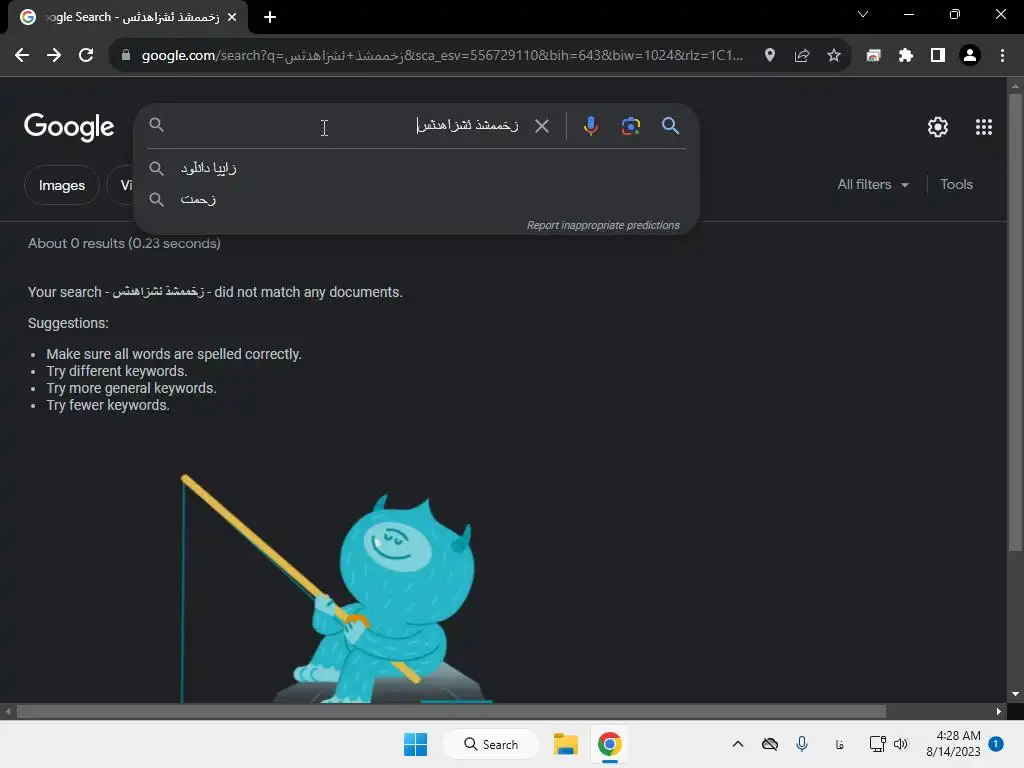Open the Tools search options
Image resolution: width=1024 pixels, height=768 pixels.
(956, 185)
